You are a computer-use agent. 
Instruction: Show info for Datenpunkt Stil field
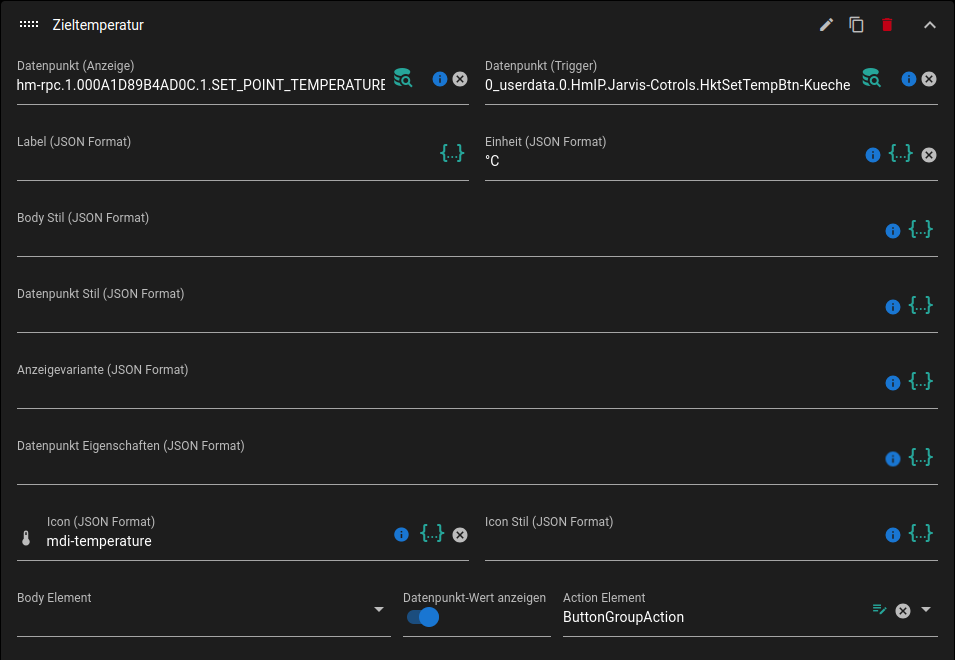[x=893, y=307]
